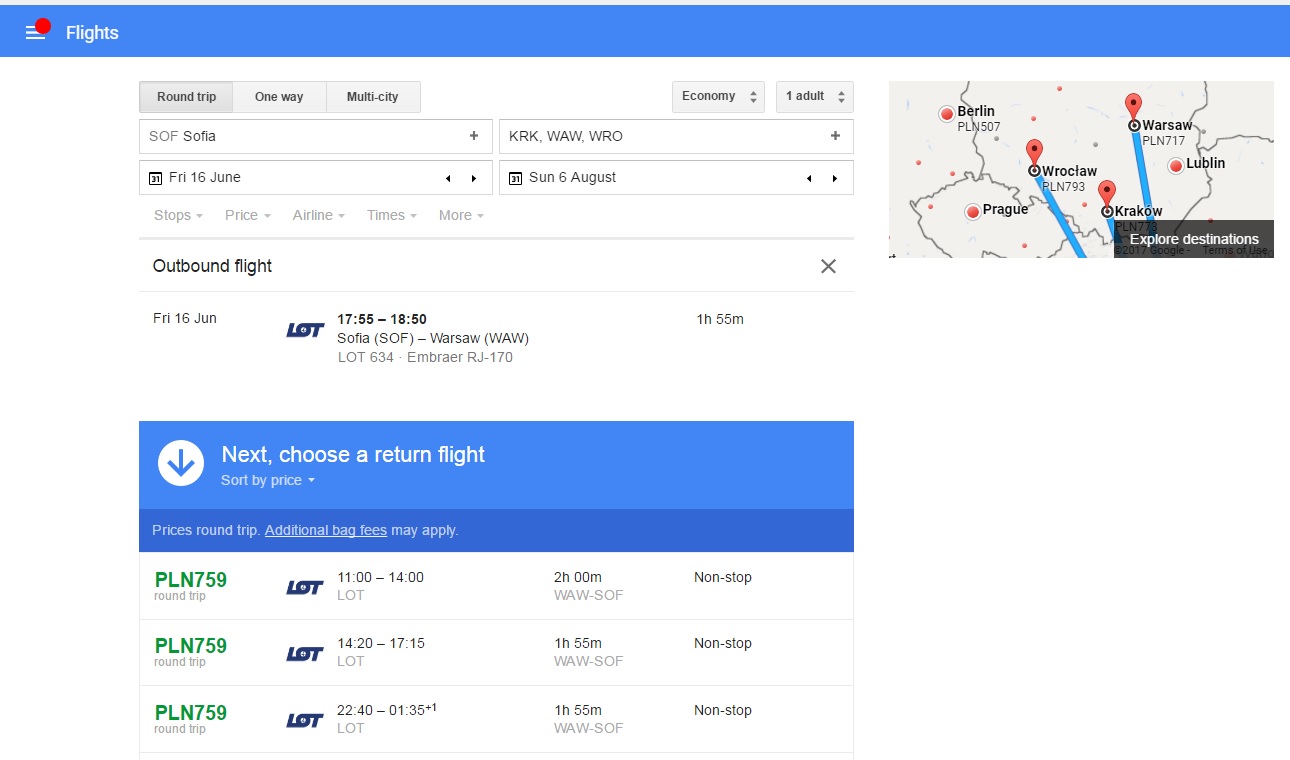Viewport: 1290px width, 760px height.
Task: Select the 22:40 – 01:35 return flight
Action: point(496,719)
